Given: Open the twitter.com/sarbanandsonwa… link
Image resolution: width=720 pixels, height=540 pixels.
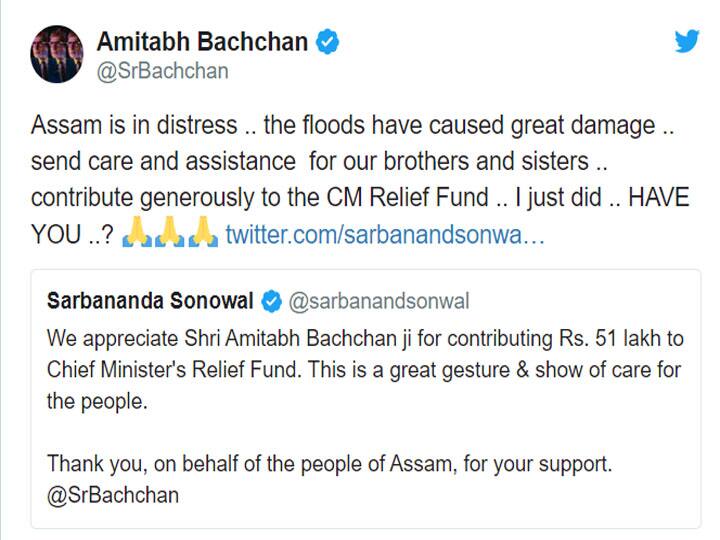Looking at the screenshot, I should click(x=384, y=236).
